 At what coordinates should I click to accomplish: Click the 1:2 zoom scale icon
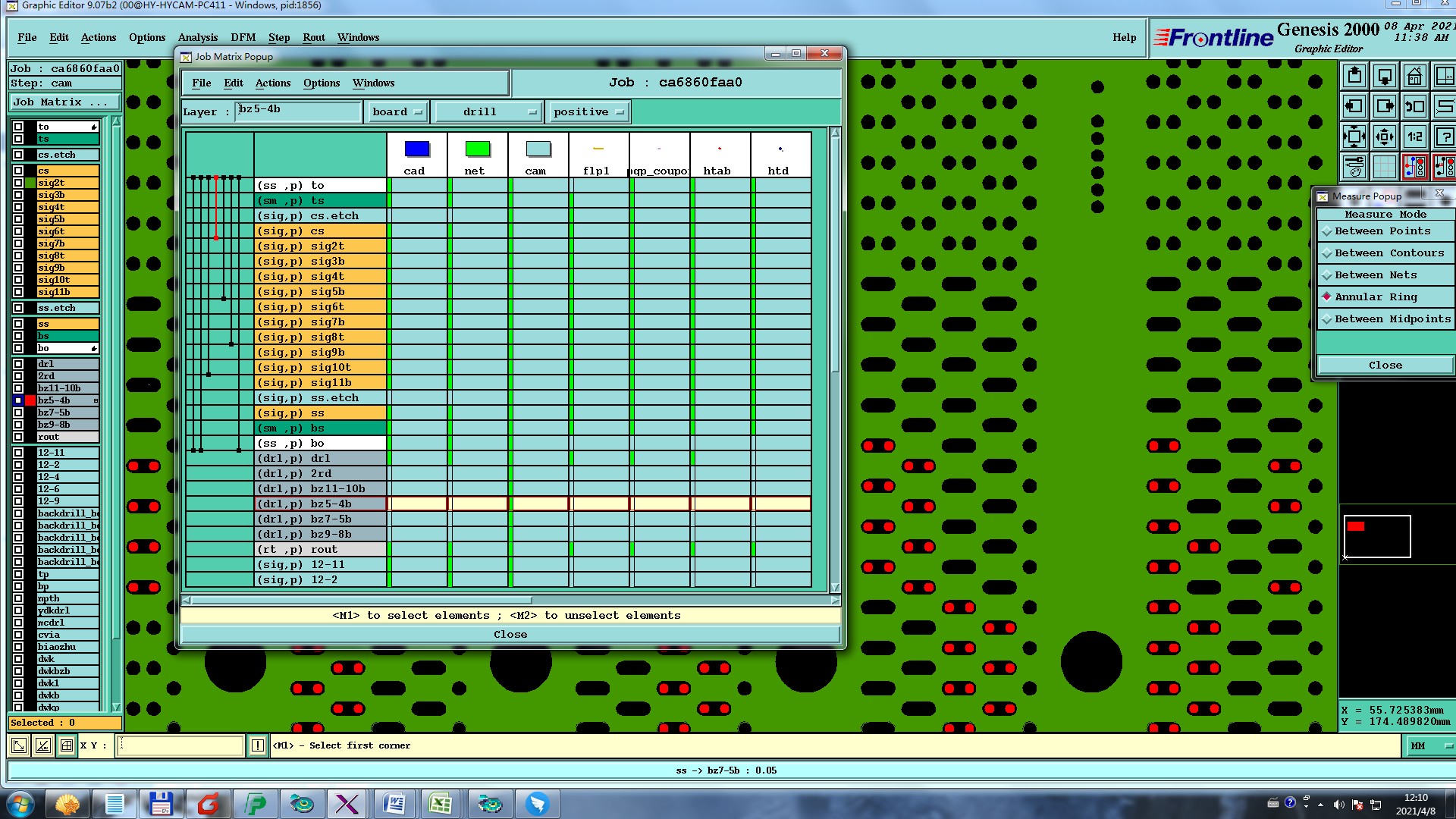pos(1414,137)
